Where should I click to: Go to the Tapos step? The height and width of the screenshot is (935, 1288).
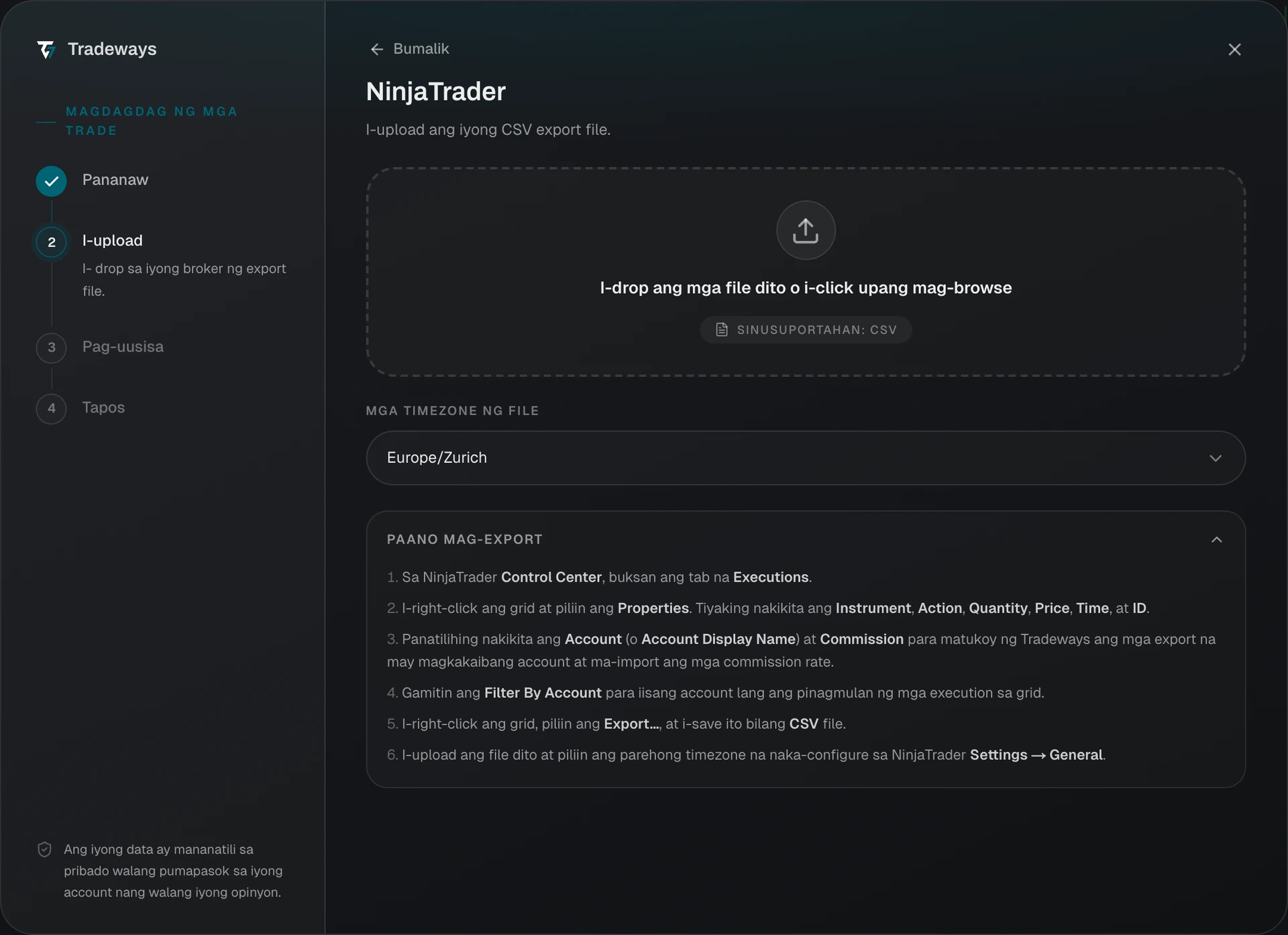103,407
